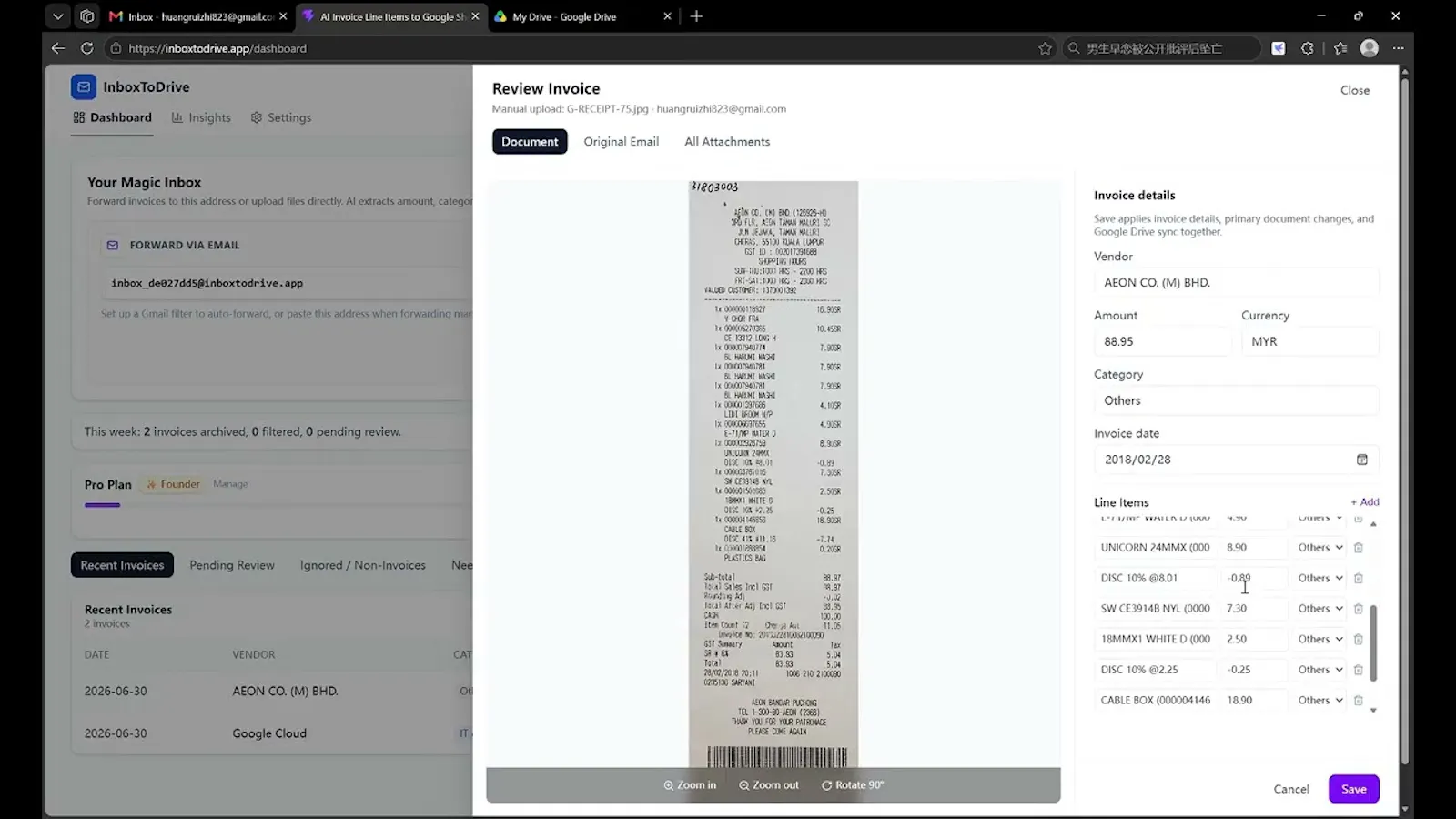
Task: Click the invoice date field 2018/02/28
Action: point(1236,460)
